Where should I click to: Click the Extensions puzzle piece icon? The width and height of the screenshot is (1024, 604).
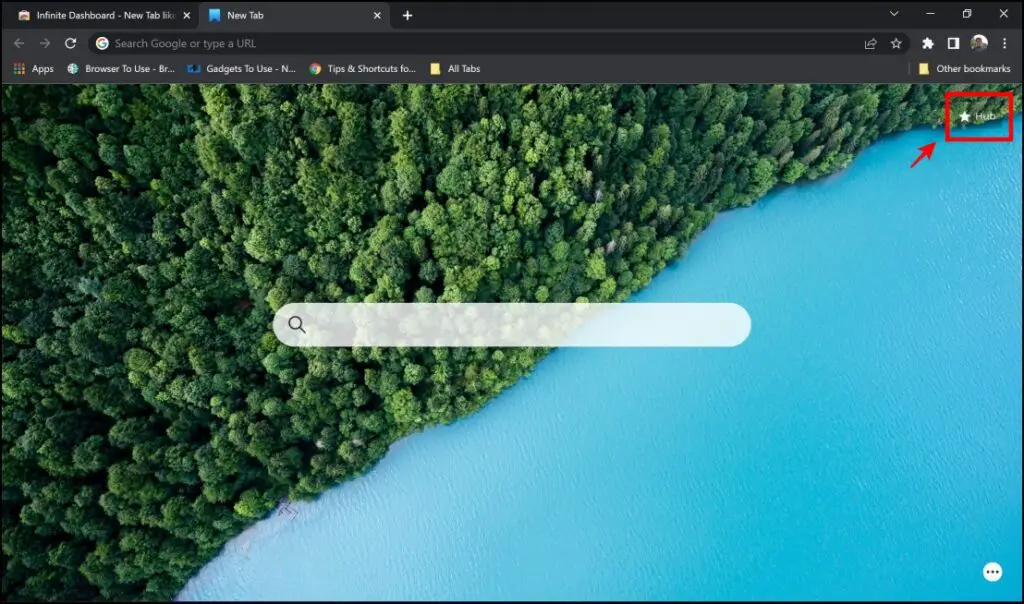click(x=926, y=43)
